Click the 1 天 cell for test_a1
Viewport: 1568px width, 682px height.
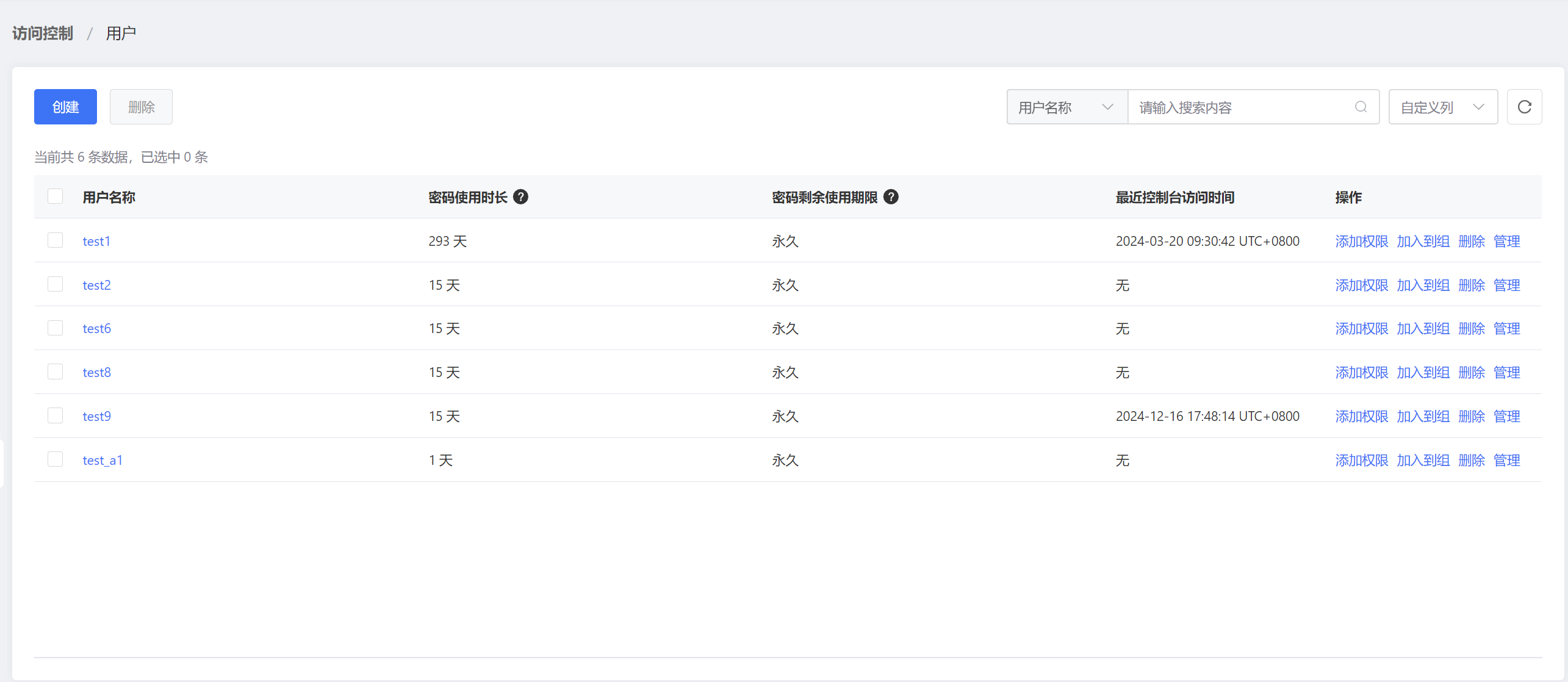coord(441,460)
